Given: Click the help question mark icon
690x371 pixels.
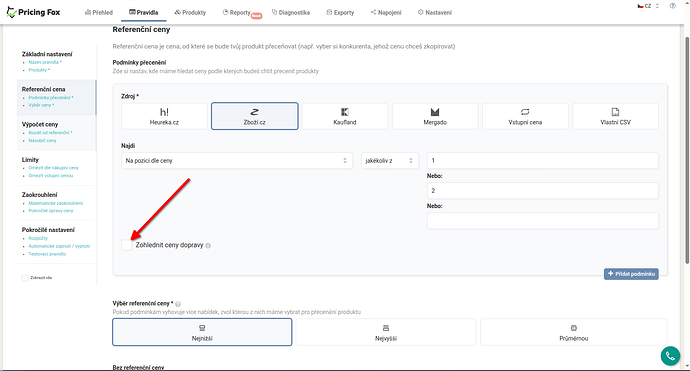Looking at the screenshot, I should 672,6.
